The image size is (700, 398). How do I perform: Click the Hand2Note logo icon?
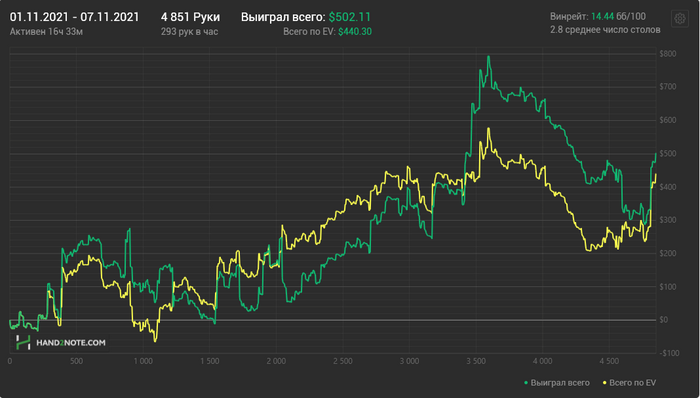[x=23, y=343]
